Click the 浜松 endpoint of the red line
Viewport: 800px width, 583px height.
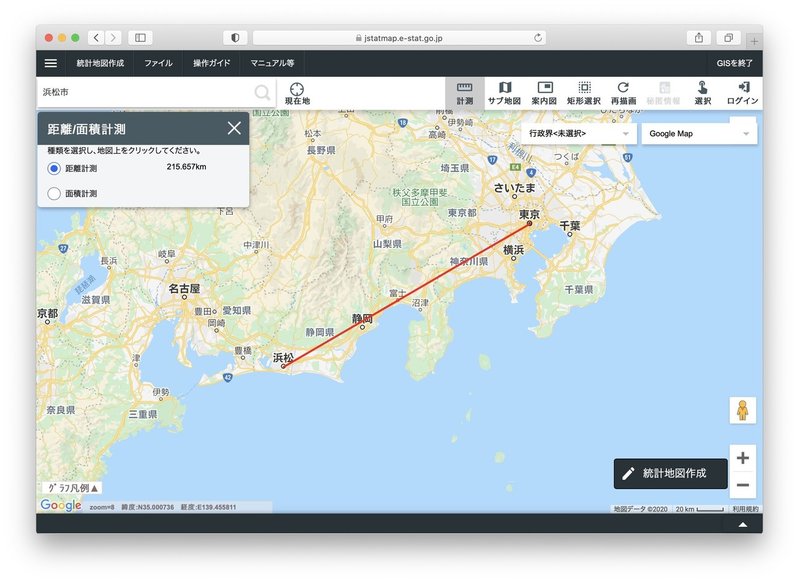(283, 366)
